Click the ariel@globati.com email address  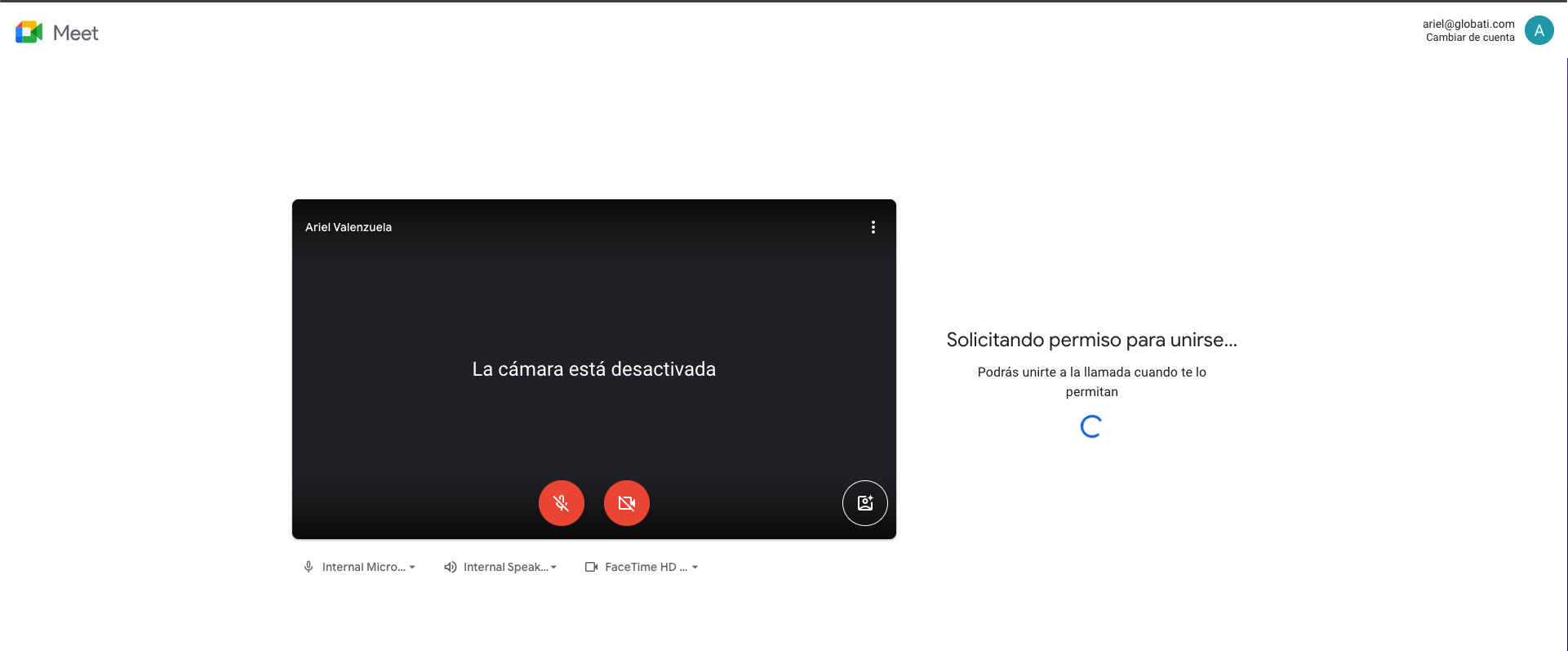pyautogui.click(x=1468, y=24)
